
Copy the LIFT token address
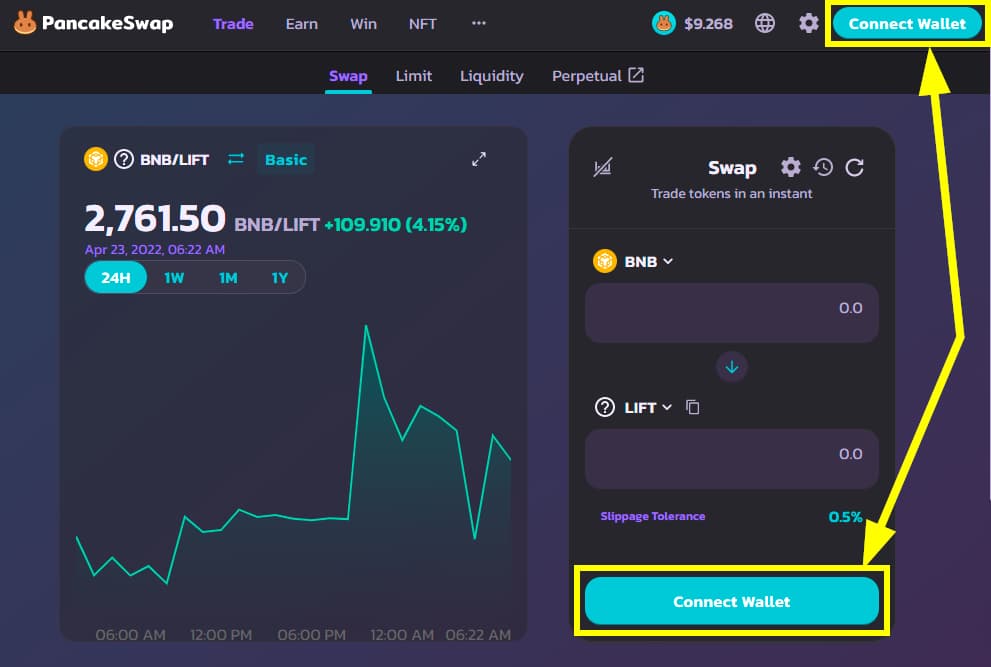pos(693,407)
